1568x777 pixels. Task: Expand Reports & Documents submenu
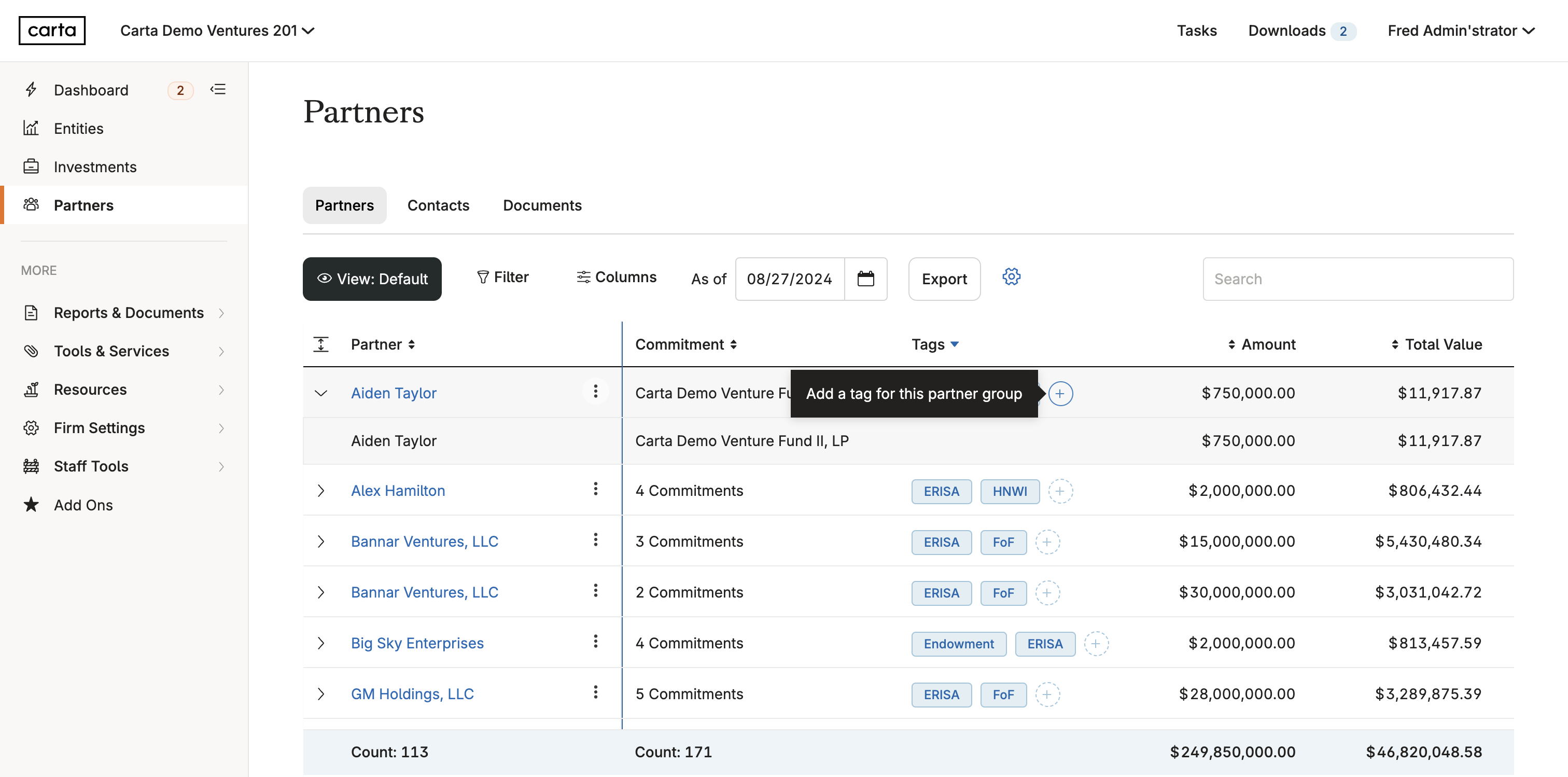[221, 312]
